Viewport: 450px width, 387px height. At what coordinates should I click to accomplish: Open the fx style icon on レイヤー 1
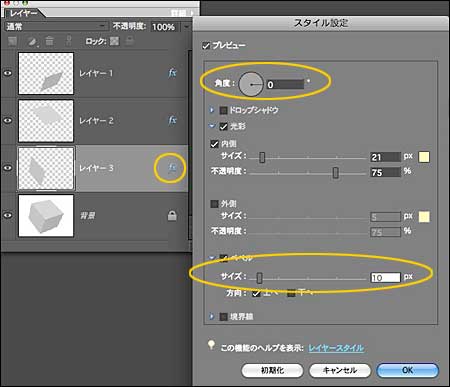[x=172, y=73]
